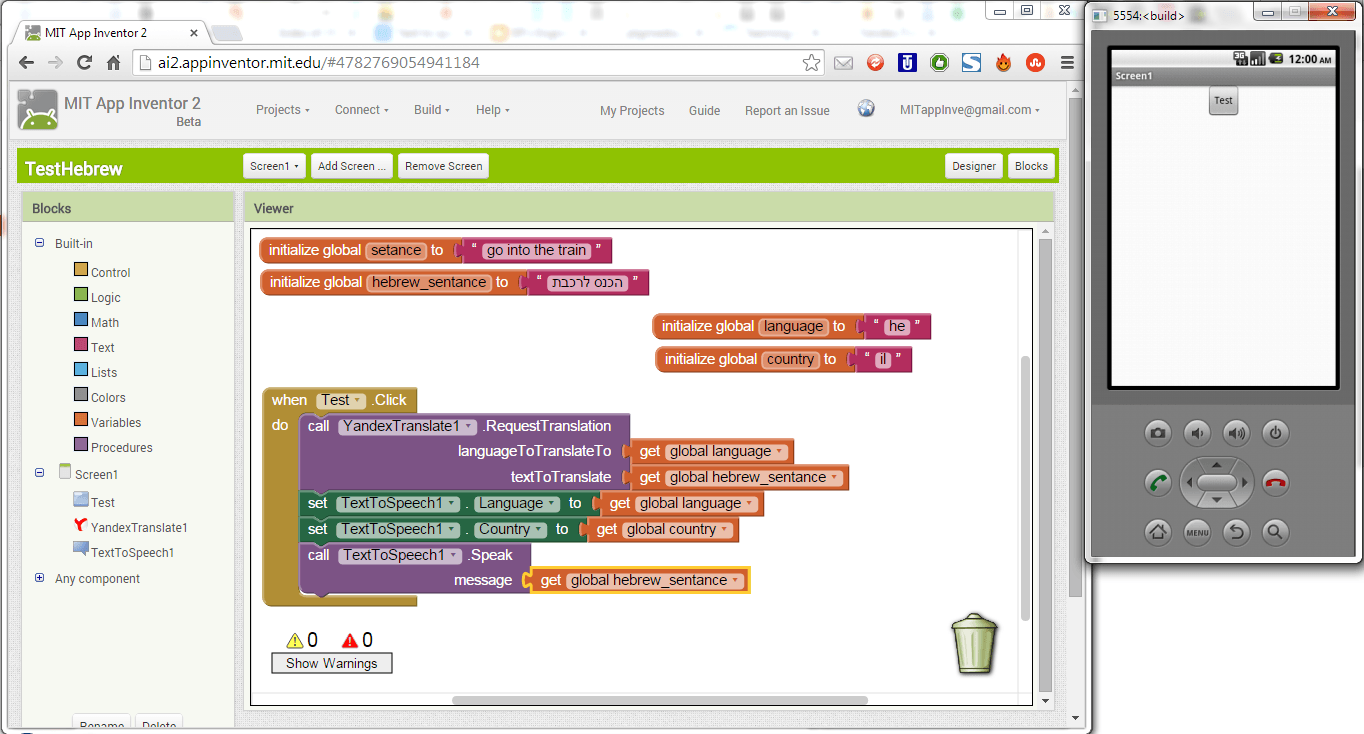Expand Any component tree node

40,578
